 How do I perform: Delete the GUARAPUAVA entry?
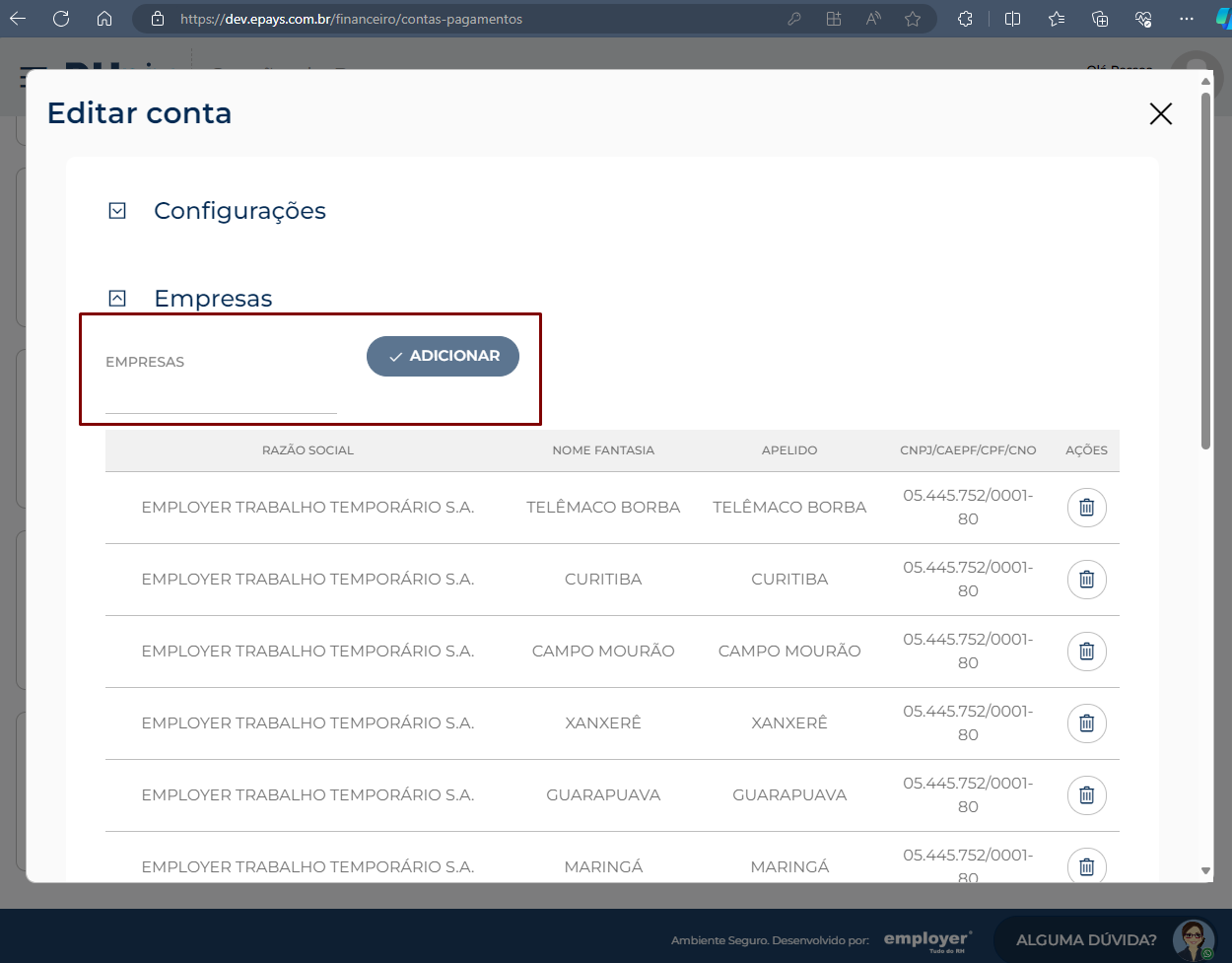coord(1086,795)
